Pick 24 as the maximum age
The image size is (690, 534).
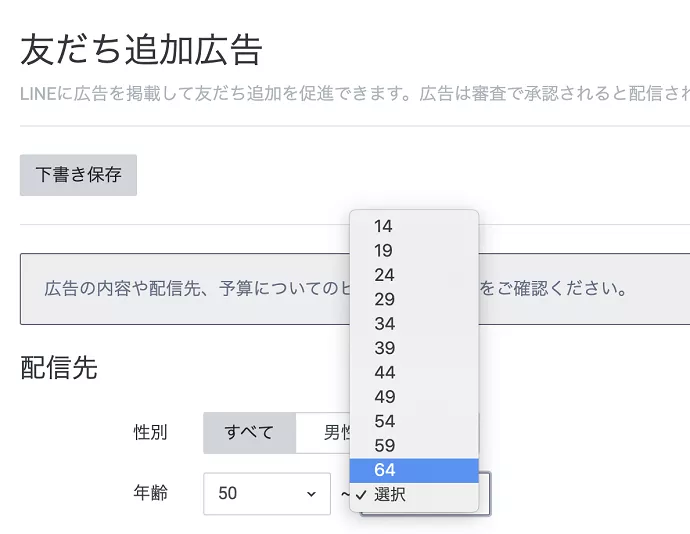(384, 275)
